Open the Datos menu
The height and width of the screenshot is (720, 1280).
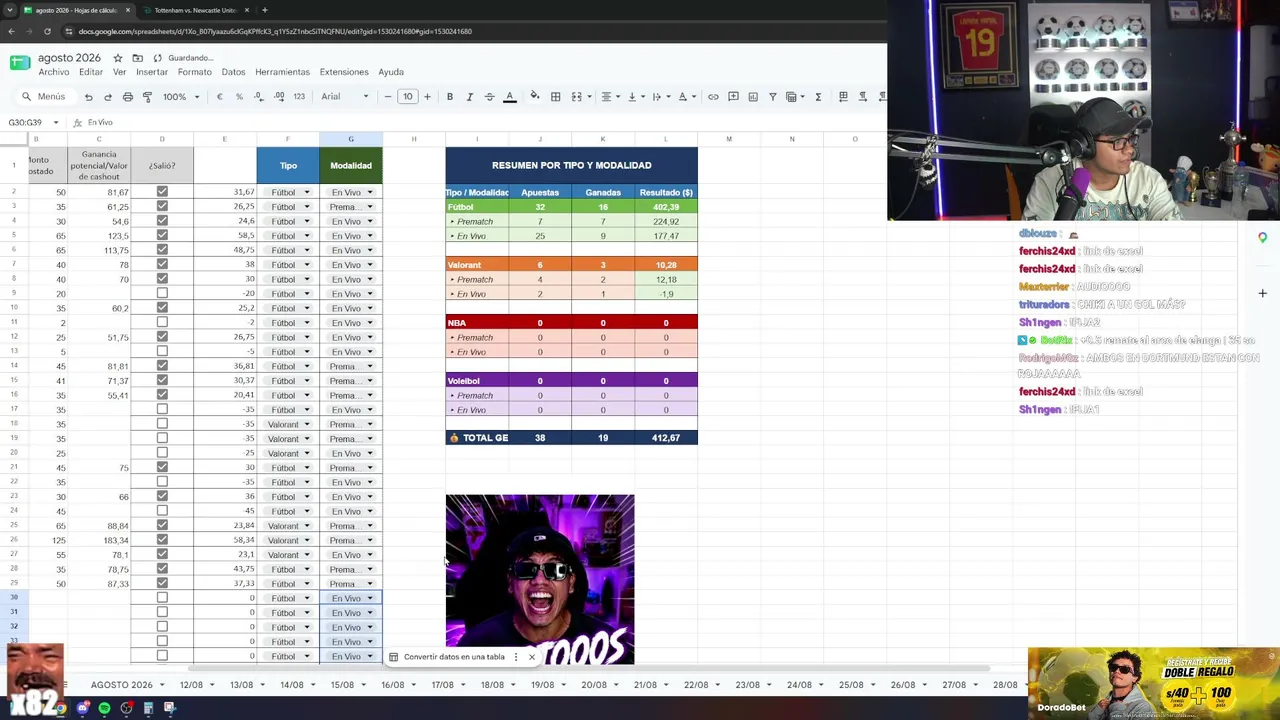(x=233, y=72)
